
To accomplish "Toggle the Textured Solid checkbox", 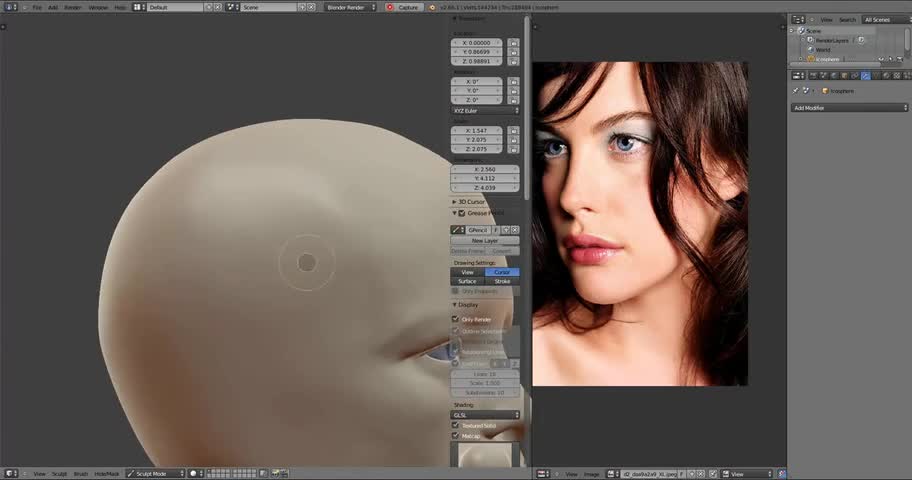I will (x=457, y=425).
